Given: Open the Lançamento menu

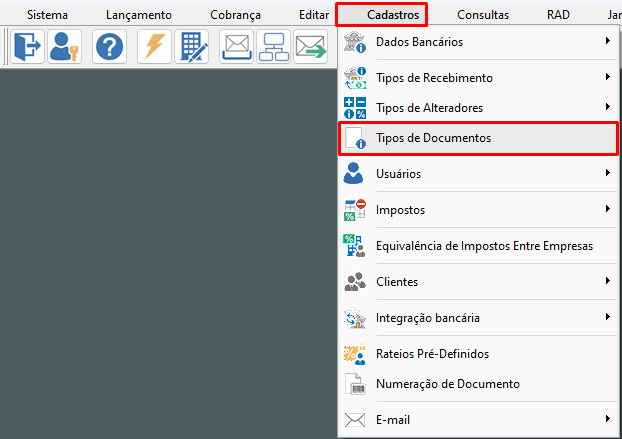Looking at the screenshot, I should coord(139,15).
